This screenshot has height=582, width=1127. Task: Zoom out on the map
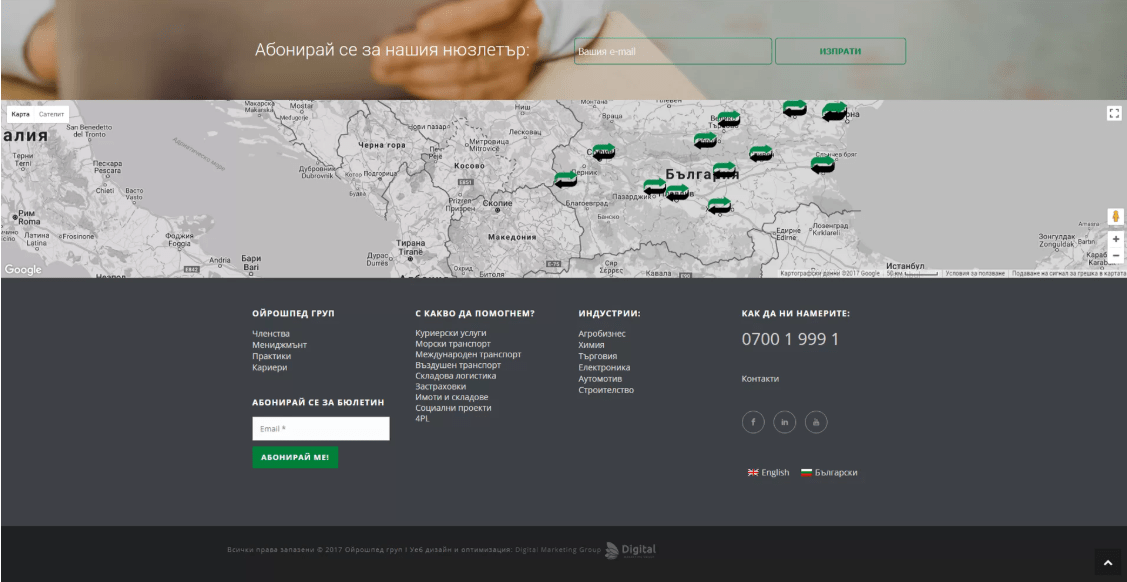click(x=1115, y=255)
